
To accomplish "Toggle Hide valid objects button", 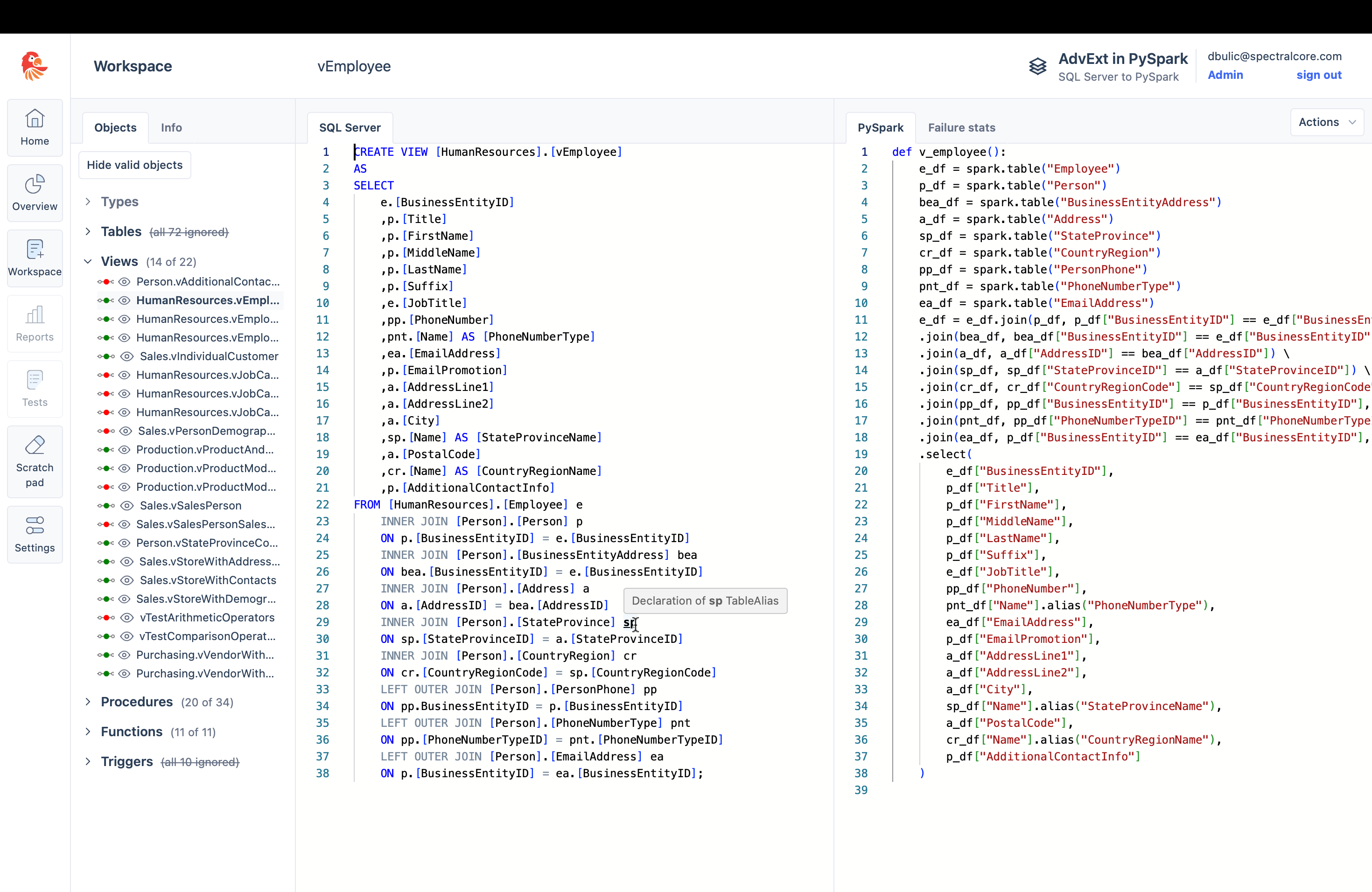I will click(x=134, y=165).
